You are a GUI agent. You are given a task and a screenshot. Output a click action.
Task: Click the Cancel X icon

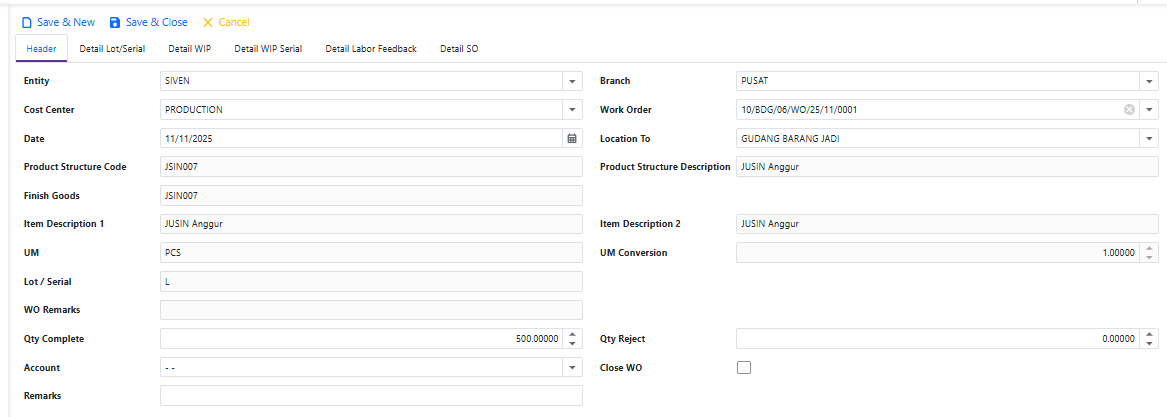click(x=208, y=22)
